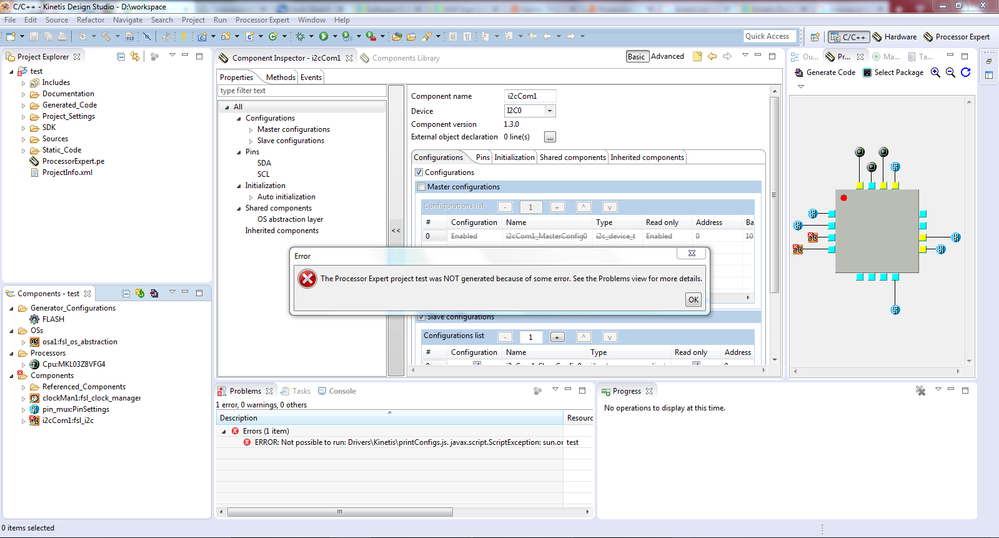The height and width of the screenshot is (538, 999).
Task: Click the yellow note icon beside Advanced
Action: [697, 57]
